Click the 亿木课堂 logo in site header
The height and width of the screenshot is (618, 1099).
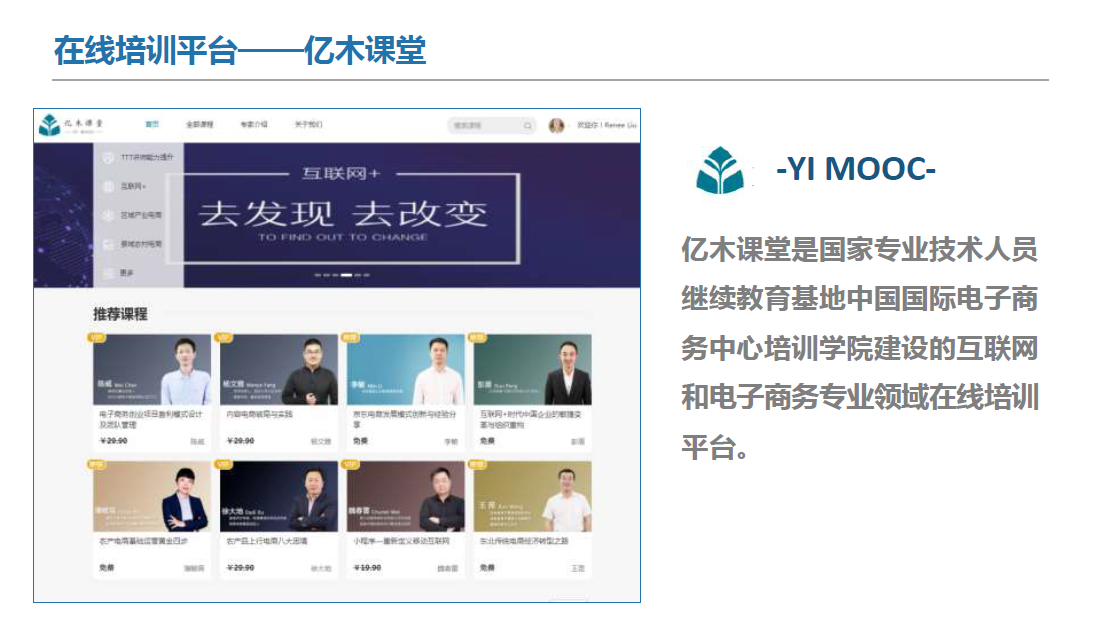71,125
